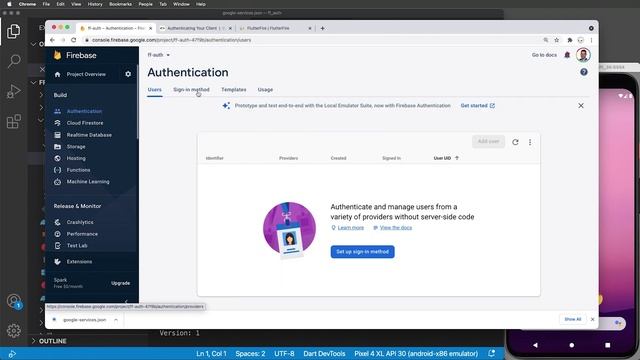Open a new Chrome tab
Image resolution: width=640 pixels, height=360 pixels.
click(x=322, y=28)
